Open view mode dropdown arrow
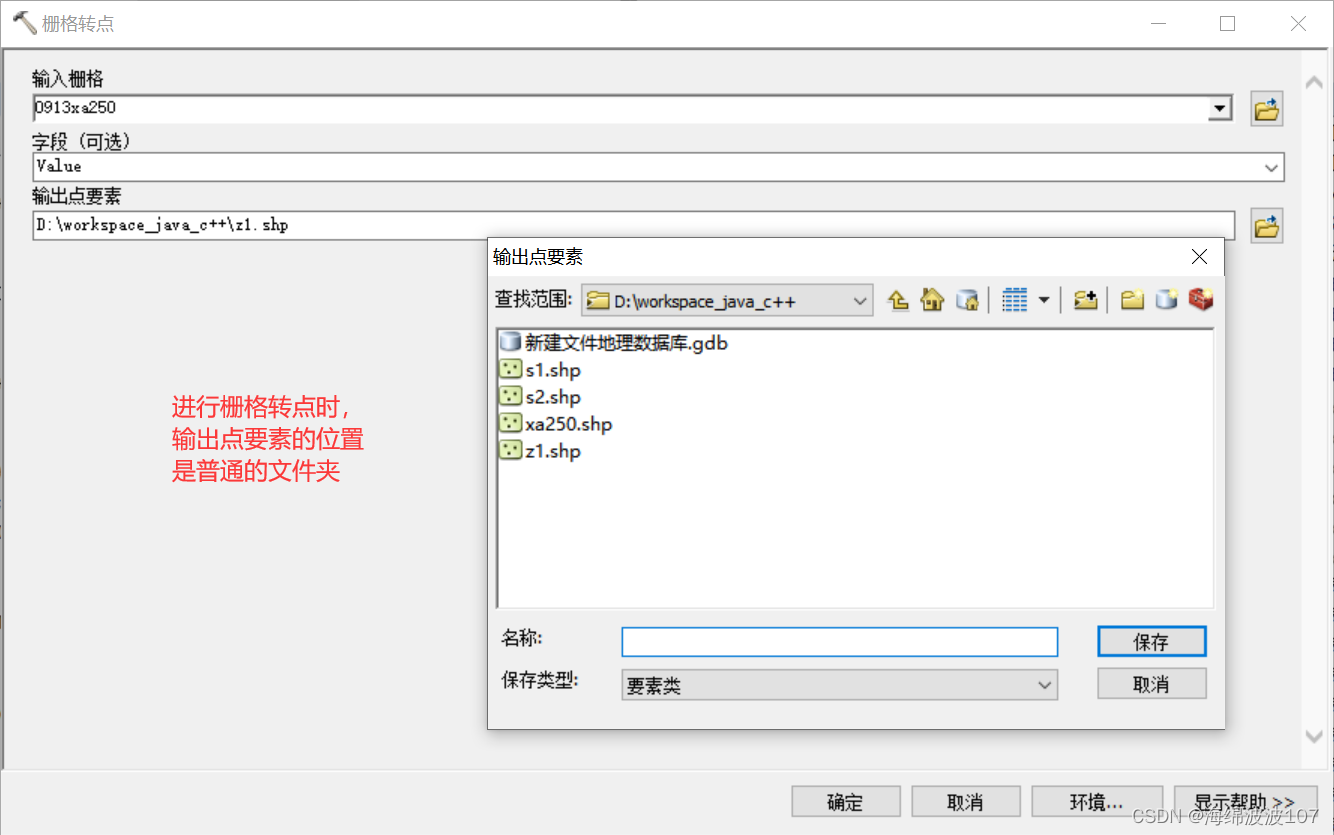The image size is (1334, 835). coord(1044,300)
